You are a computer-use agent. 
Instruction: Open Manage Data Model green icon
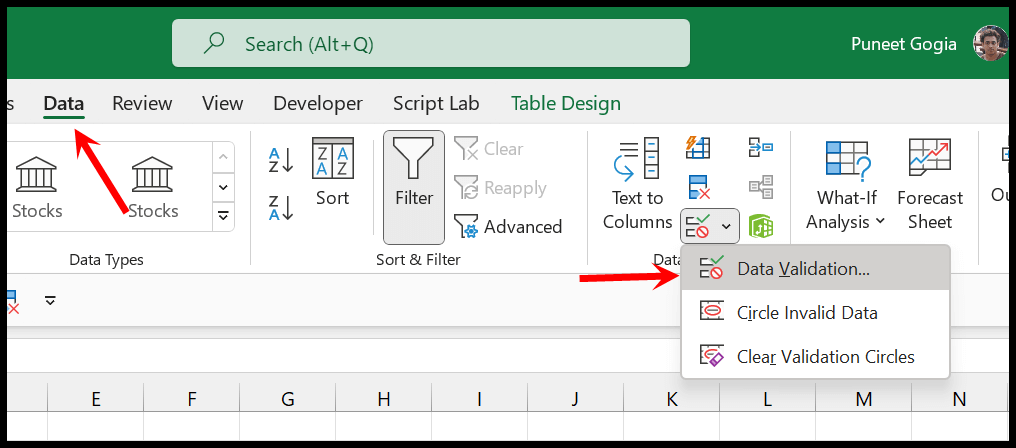tap(761, 226)
